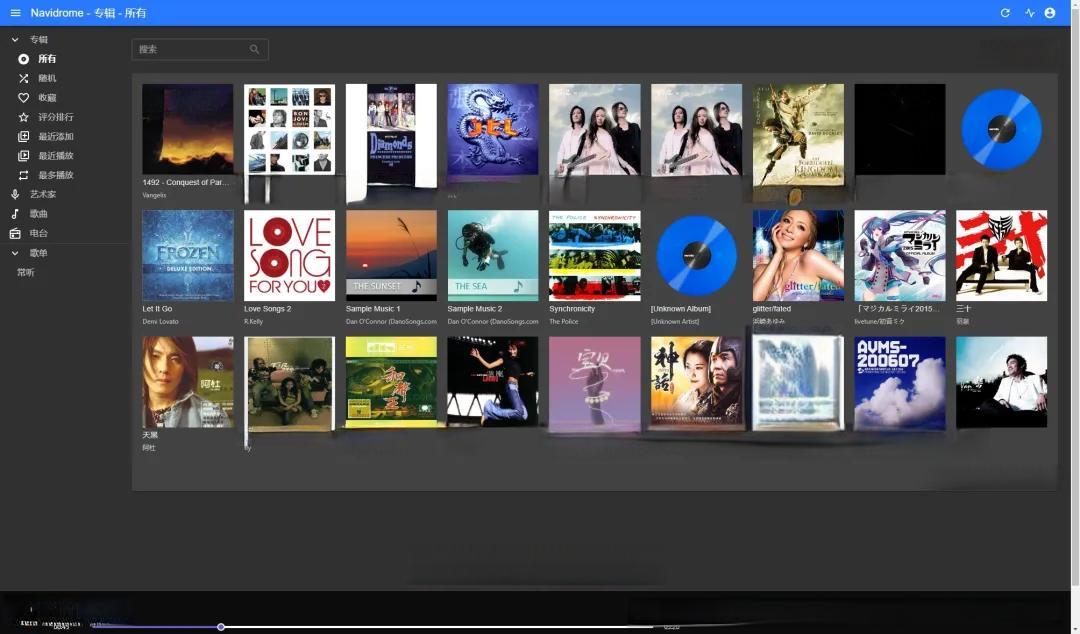Open artist The Police
The image size is (1080, 634).
(563, 322)
